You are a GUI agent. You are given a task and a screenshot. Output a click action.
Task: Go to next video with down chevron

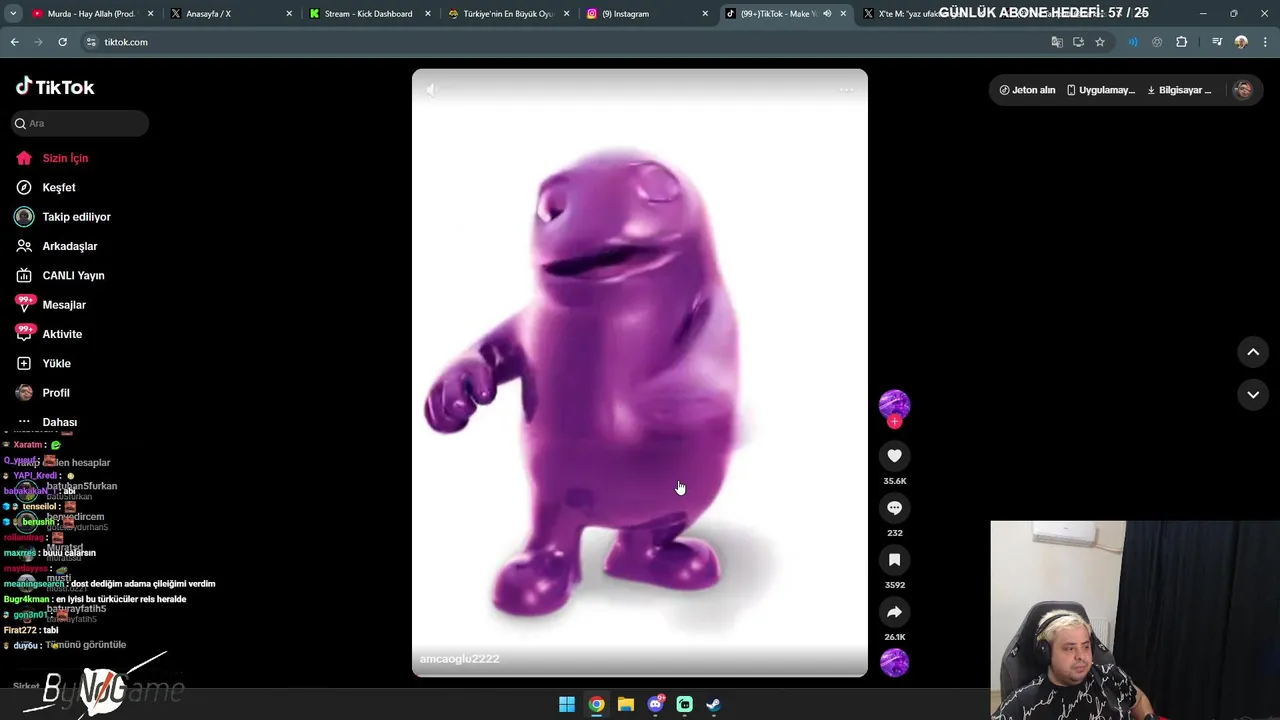click(x=1253, y=395)
